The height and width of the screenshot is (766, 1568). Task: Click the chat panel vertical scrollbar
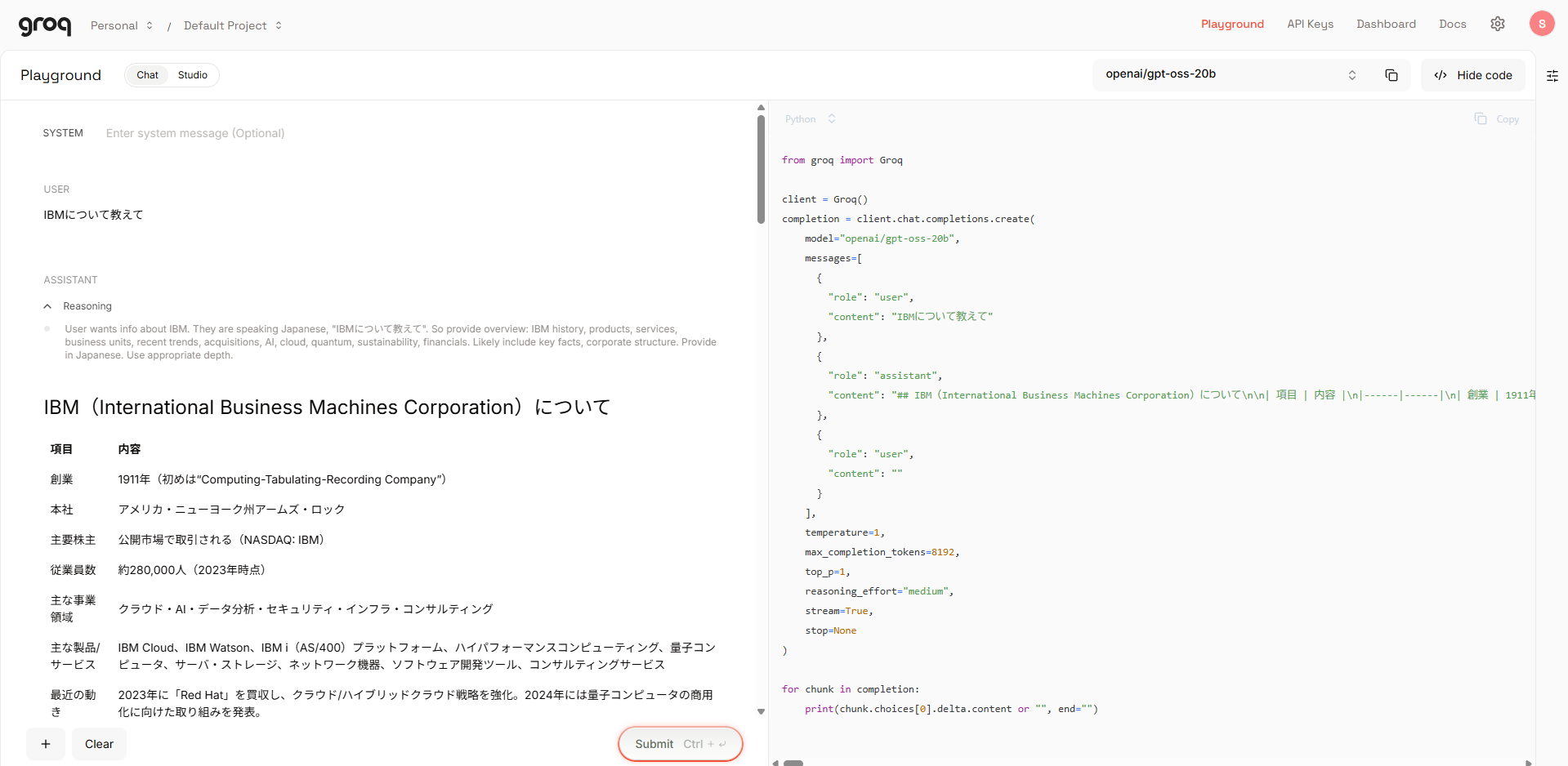tap(761, 169)
